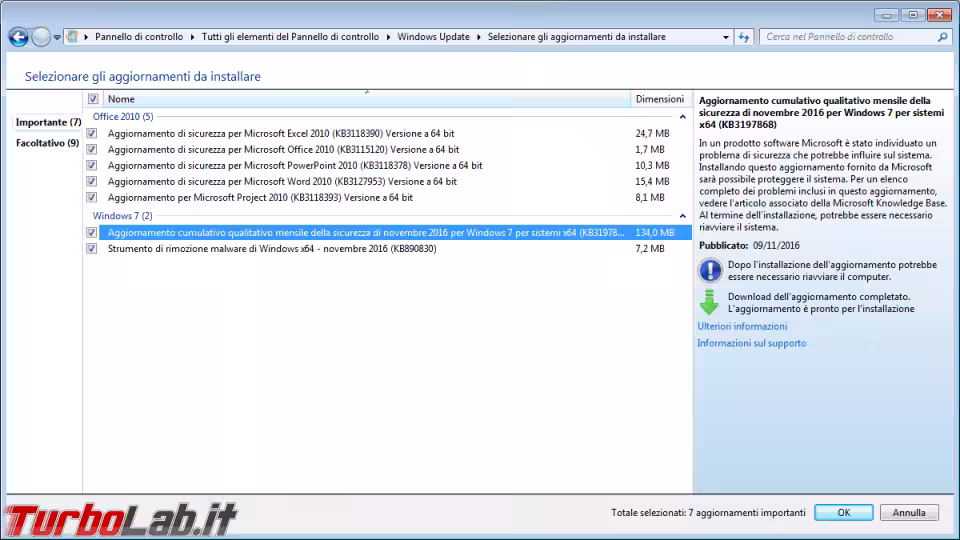
Task: Click the Control Panel icon in address bar
Action: 72,37
